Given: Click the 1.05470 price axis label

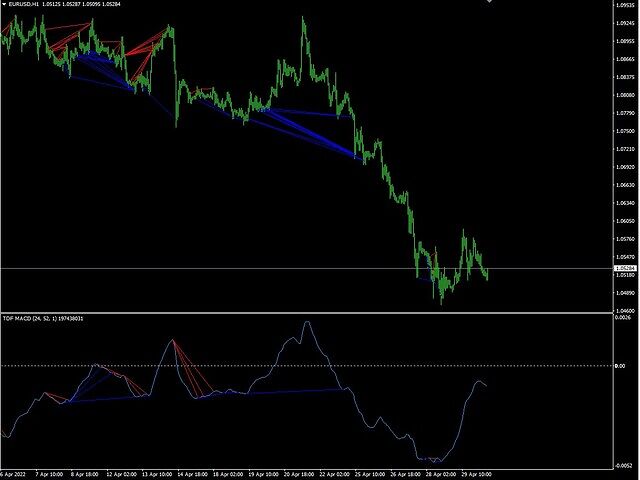Looking at the screenshot, I should click(x=625, y=257).
